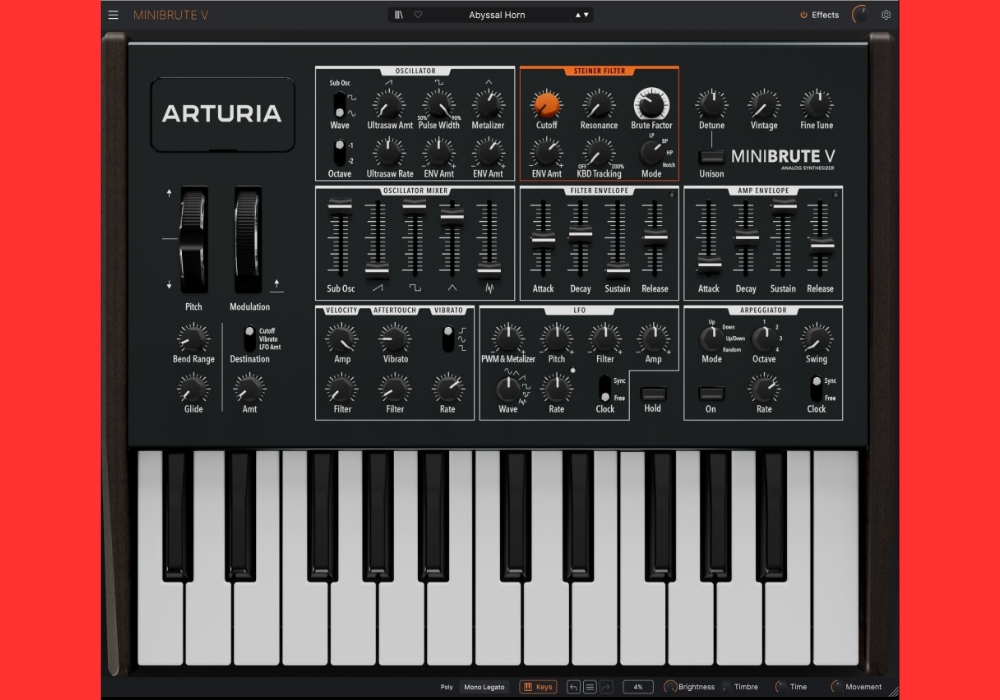Viewport: 1000px width, 700px height.
Task: Click the Timbre macro knob
Action: 726,687
